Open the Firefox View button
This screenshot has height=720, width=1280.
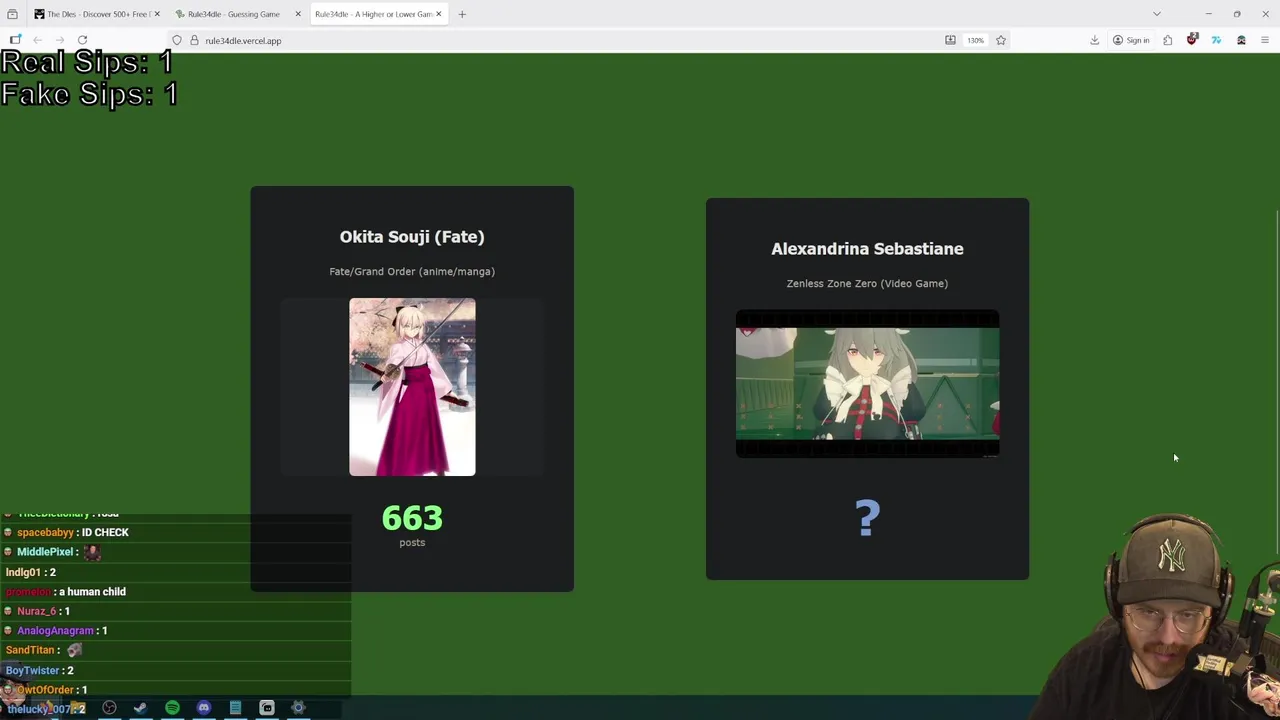tap(12, 14)
